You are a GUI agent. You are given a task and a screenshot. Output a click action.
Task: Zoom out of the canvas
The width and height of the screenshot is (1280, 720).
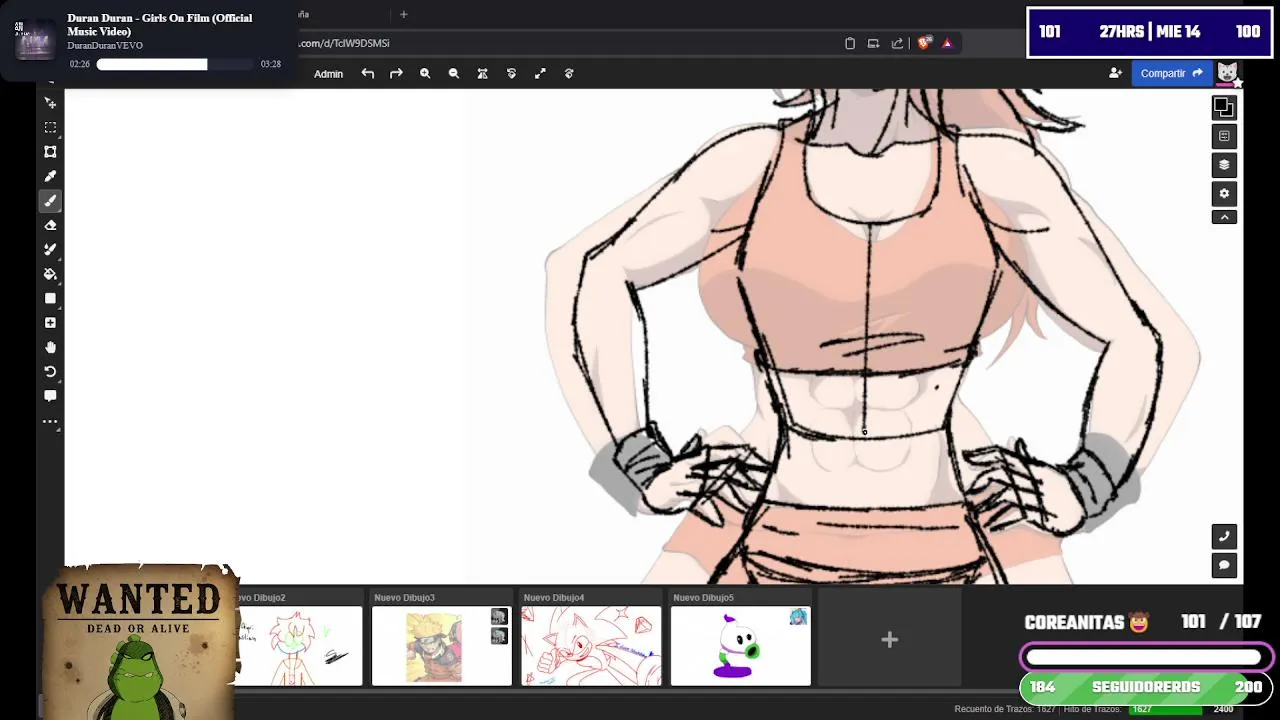click(x=454, y=73)
